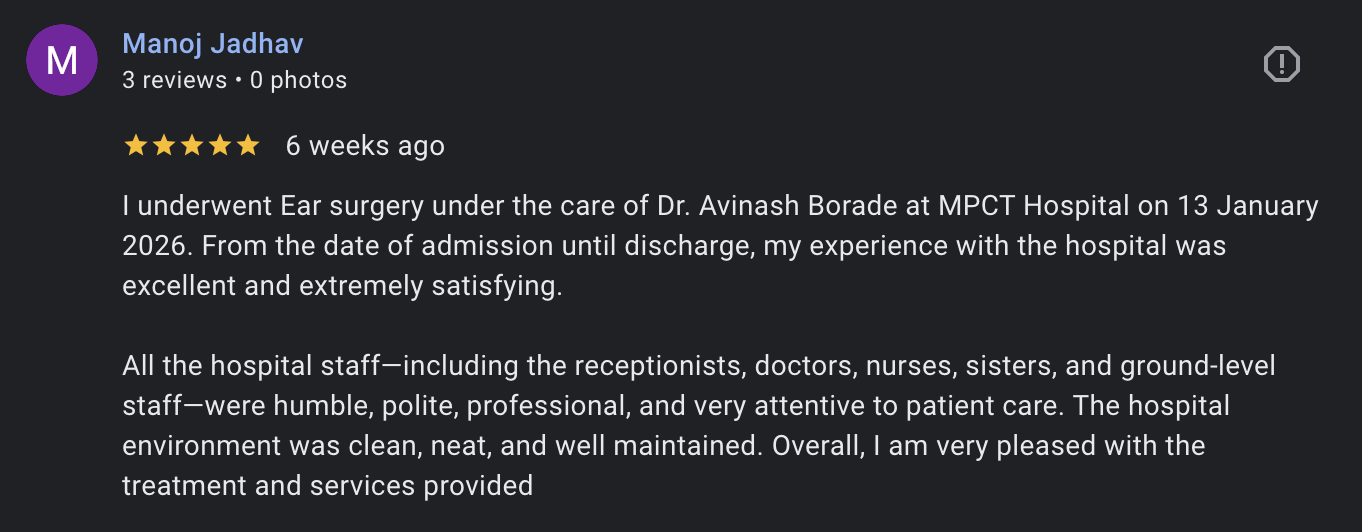The image size is (1362, 532).
Task: Click the '6 weeks ago' timestamp
Action: tap(365, 146)
